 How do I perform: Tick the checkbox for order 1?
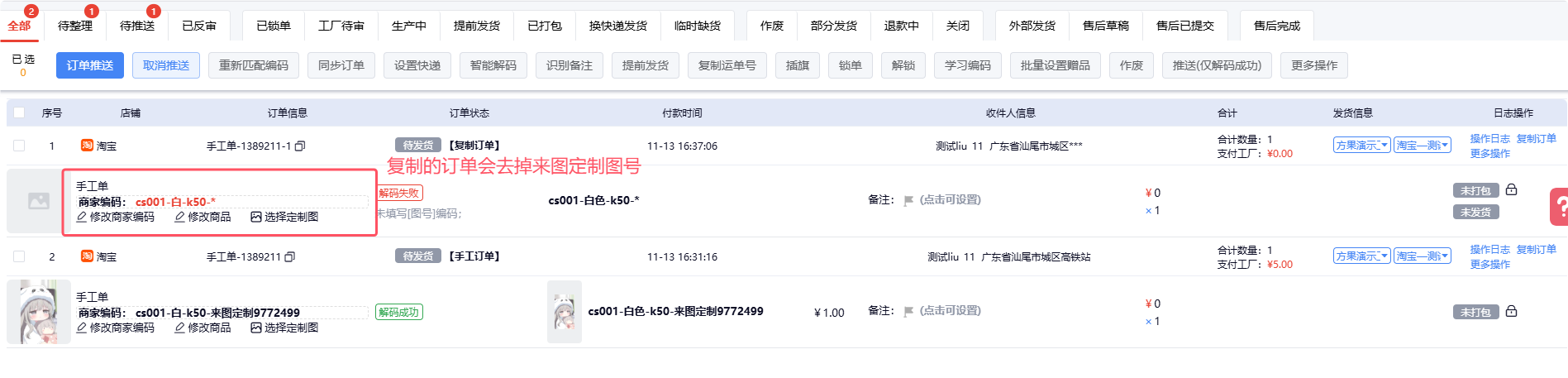click(x=19, y=146)
